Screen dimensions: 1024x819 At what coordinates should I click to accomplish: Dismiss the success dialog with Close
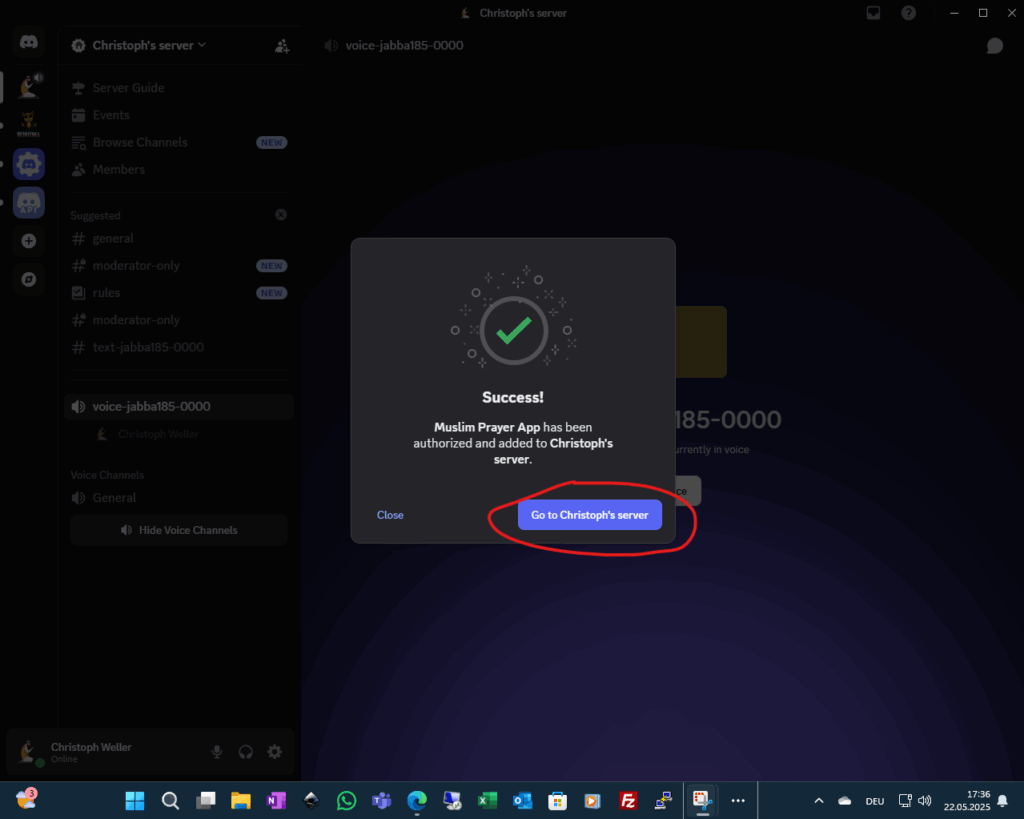pos(390,515)
